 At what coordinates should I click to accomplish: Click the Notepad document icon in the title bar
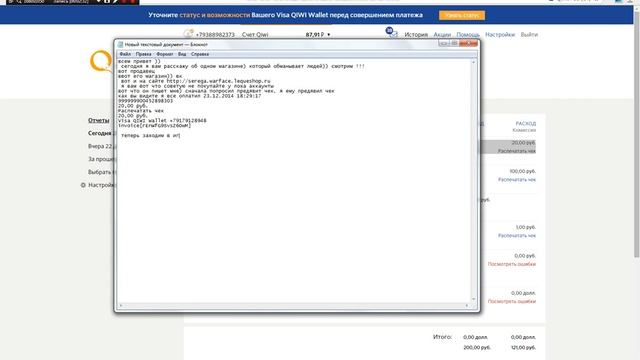(120, 44)
